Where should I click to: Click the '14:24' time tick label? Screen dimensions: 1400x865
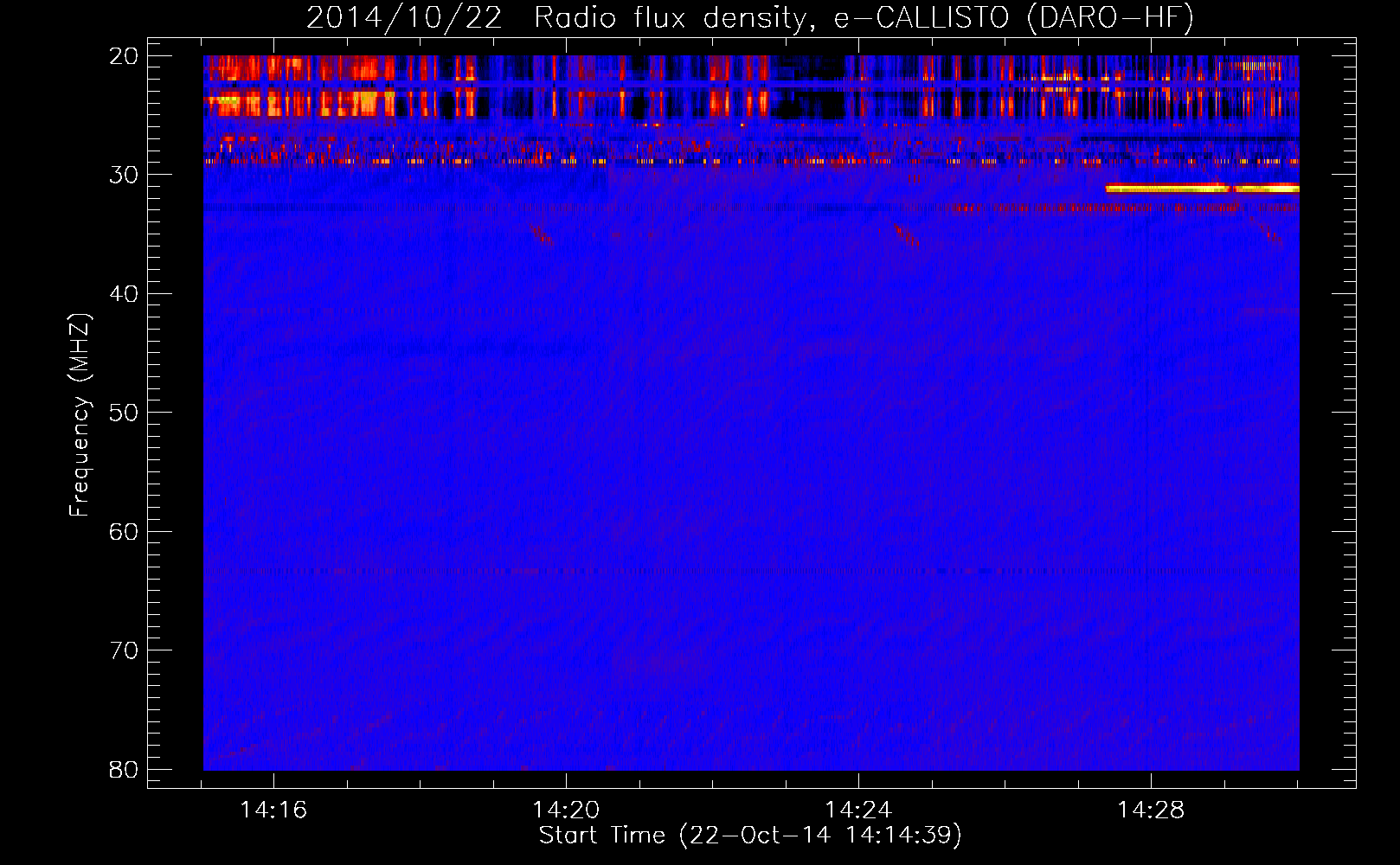coord(858,811)
